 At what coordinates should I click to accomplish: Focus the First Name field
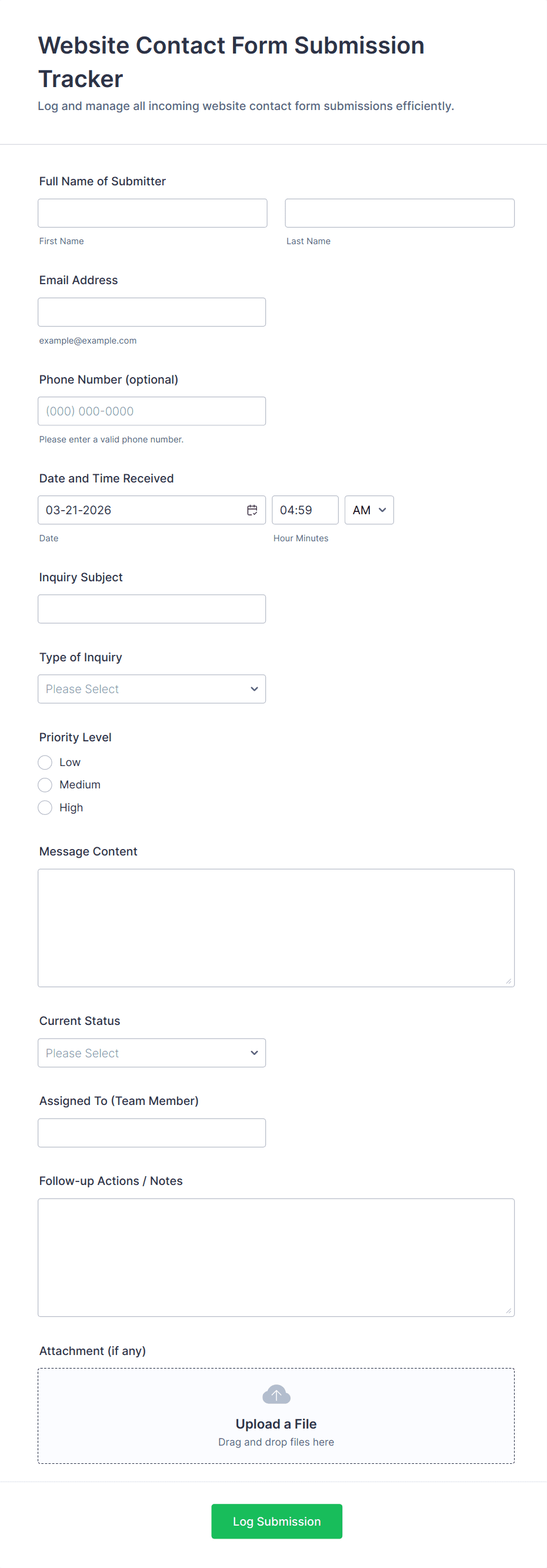point(152,213)
